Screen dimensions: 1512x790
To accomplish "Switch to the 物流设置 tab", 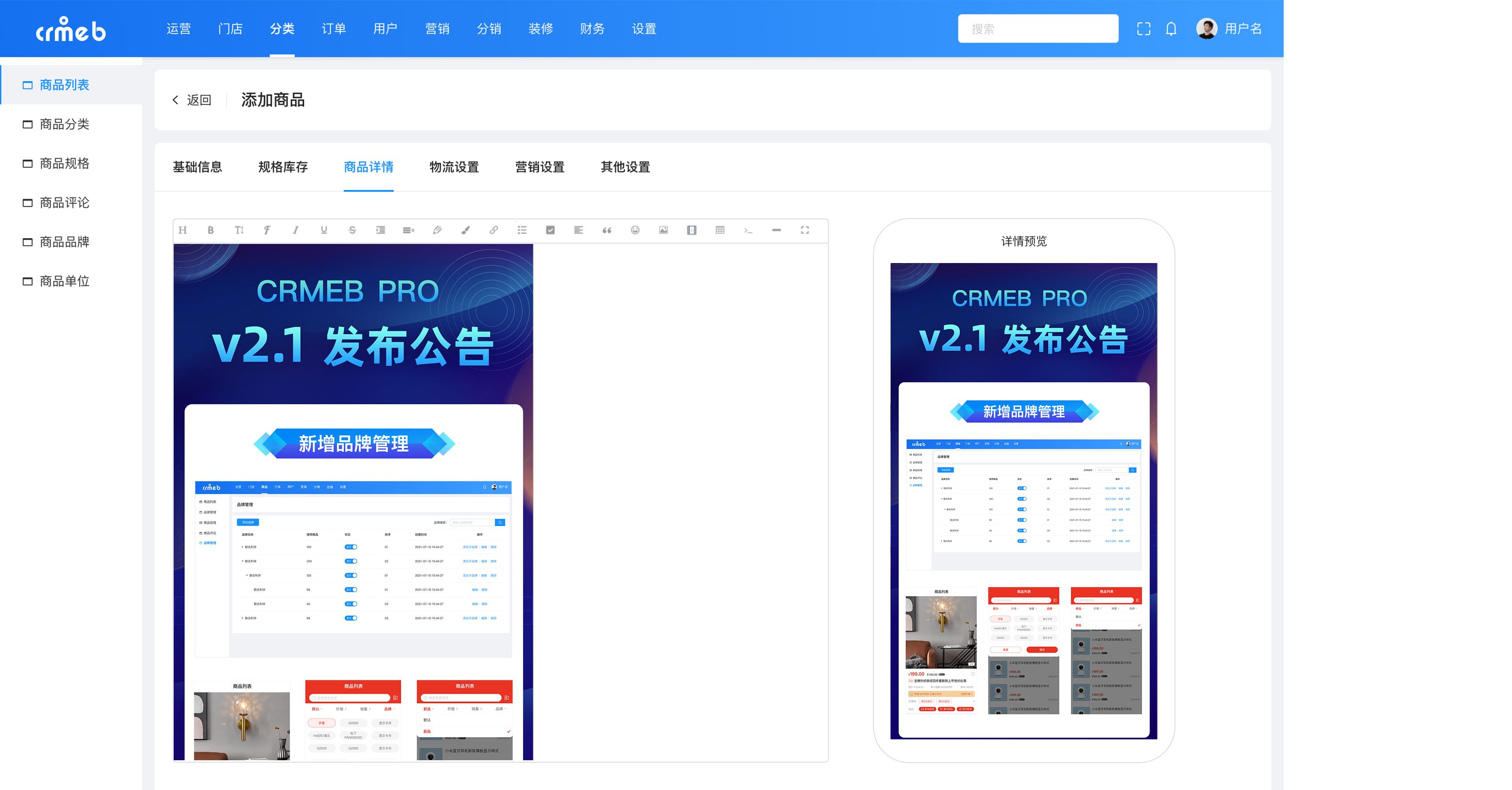I will (454, 167).
